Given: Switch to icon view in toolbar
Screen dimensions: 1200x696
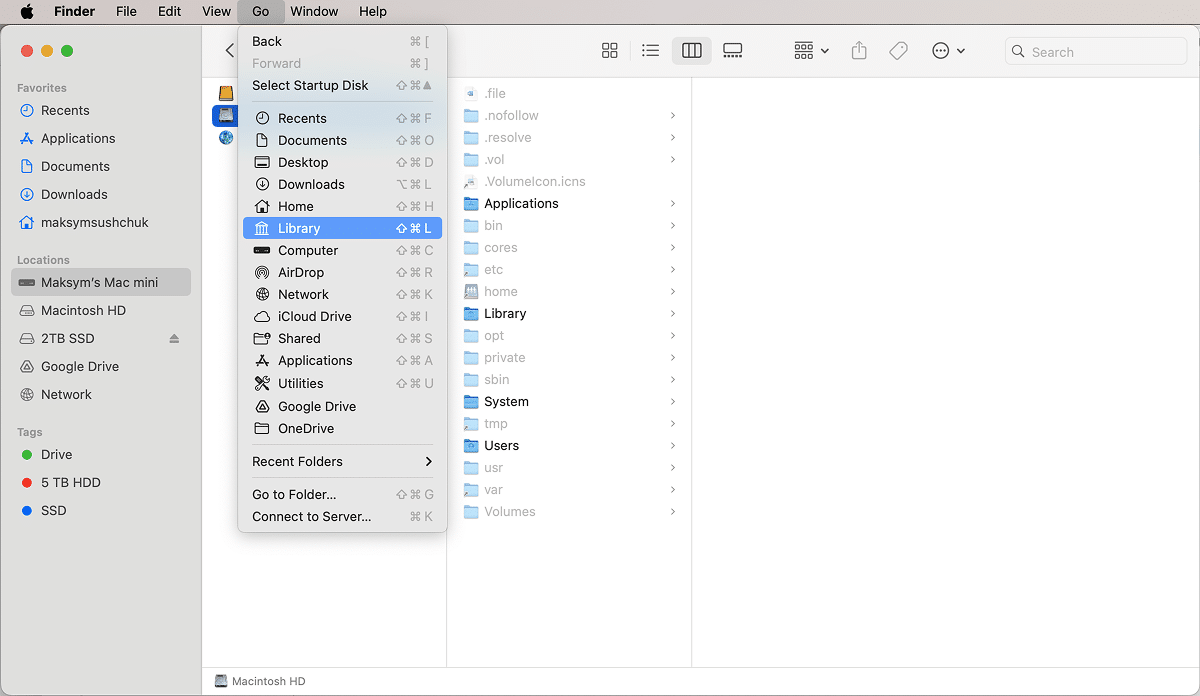Looking at the screenshot, I should pyautogui.click(x=610, y=51).
